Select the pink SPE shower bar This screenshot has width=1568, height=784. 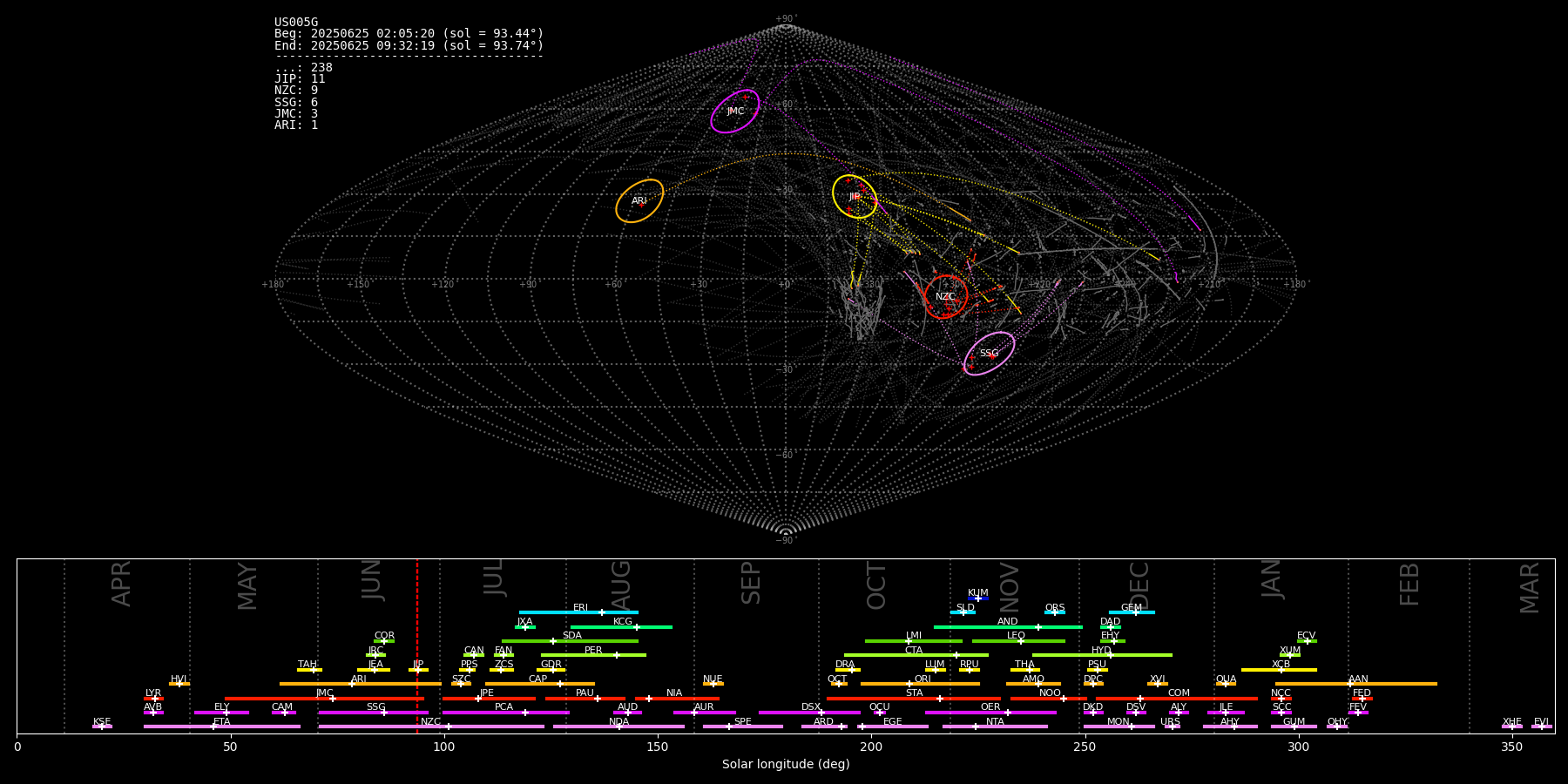pos(743,727)
